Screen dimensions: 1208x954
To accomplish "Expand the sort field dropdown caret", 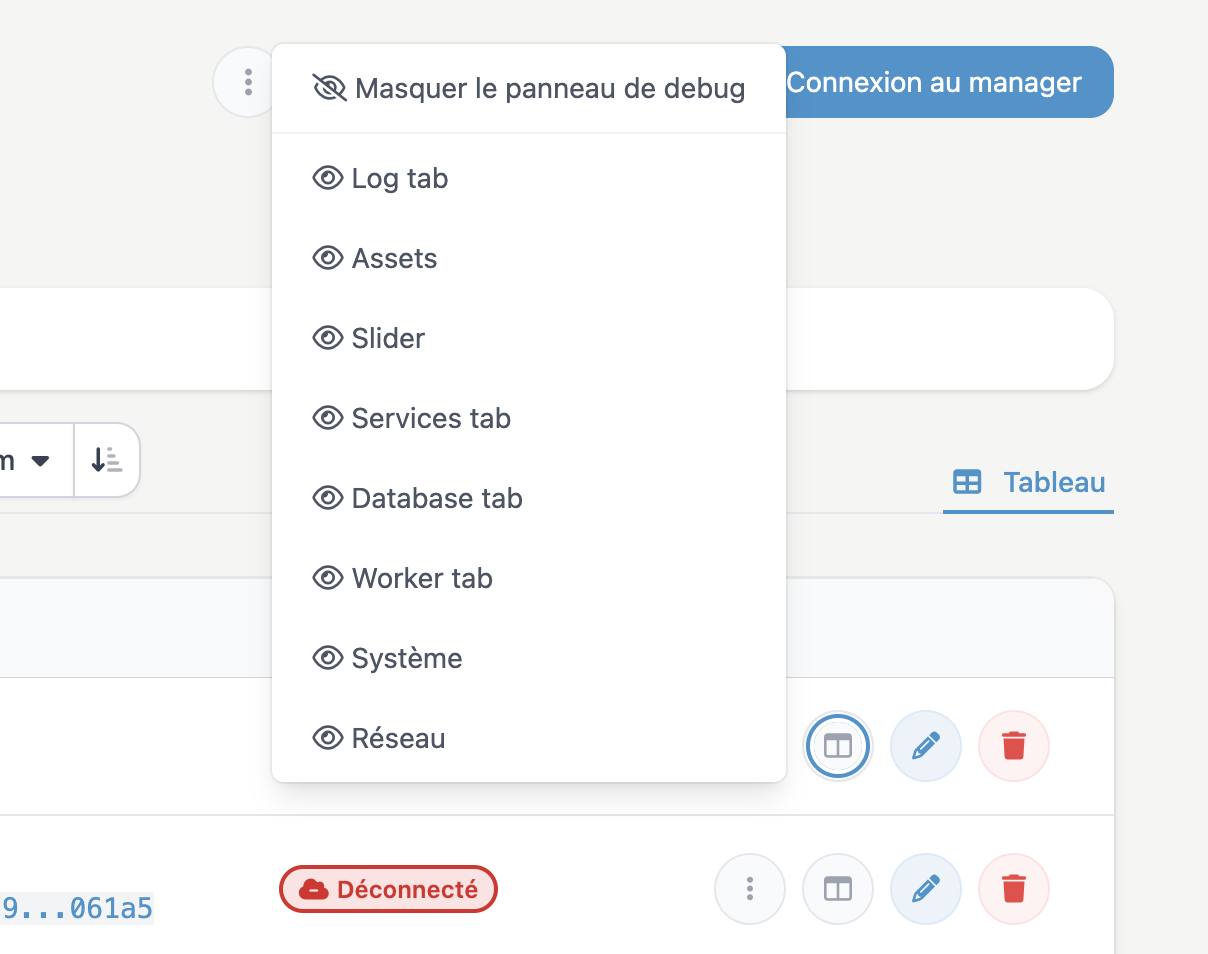I will click(x=40, y=461).
